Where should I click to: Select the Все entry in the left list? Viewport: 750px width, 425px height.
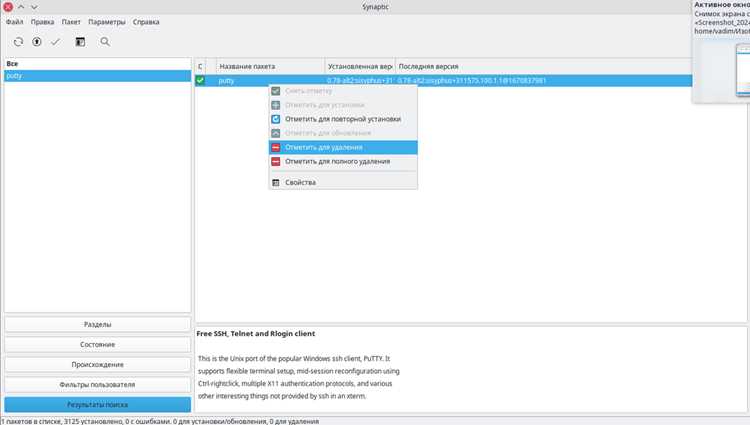pyautogui.click(x=98, y=64)
